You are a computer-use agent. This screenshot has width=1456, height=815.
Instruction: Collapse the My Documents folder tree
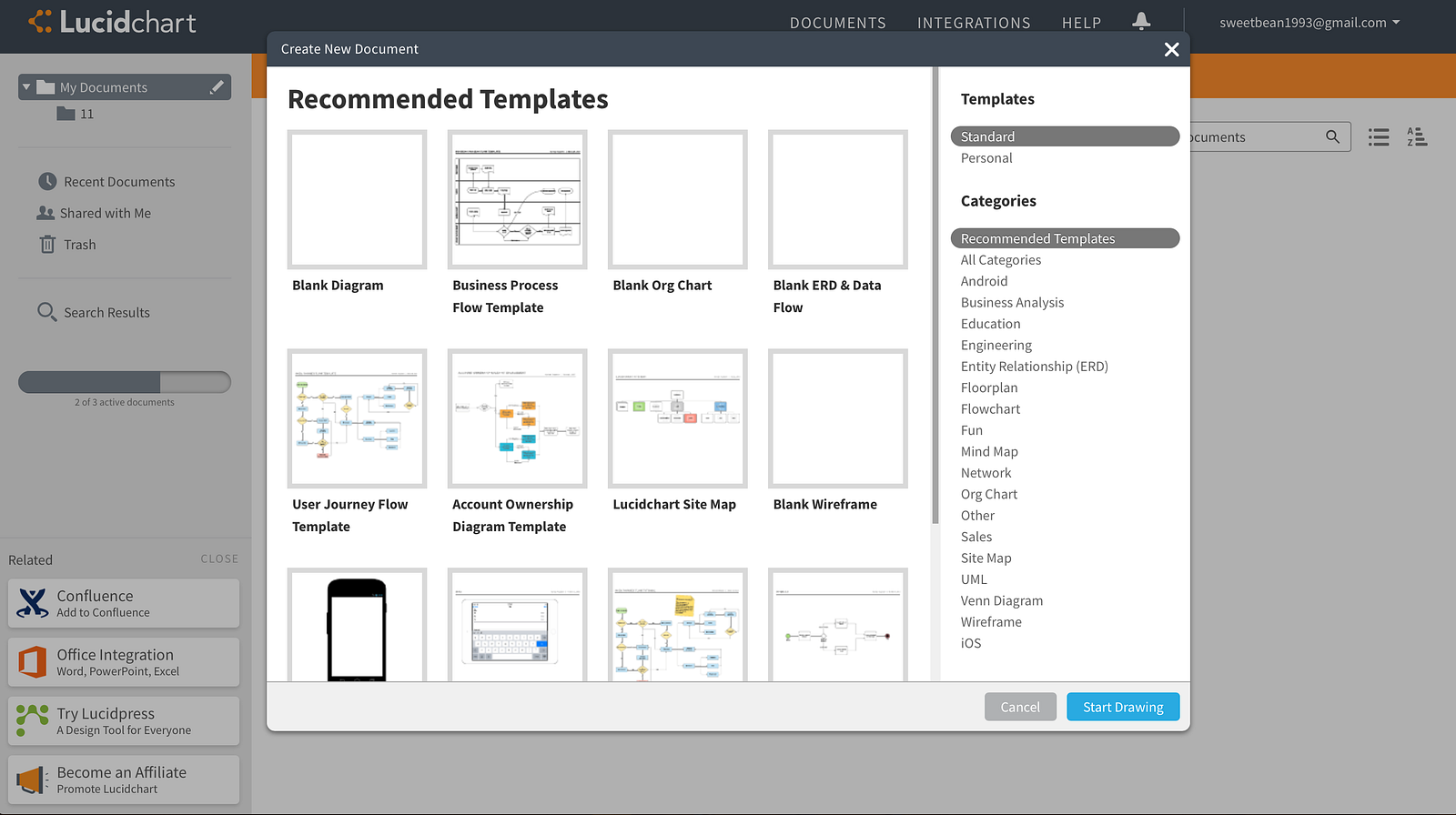26,87
